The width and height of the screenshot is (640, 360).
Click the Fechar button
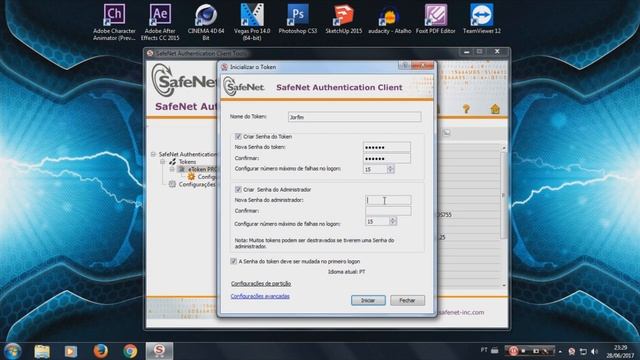407,300
